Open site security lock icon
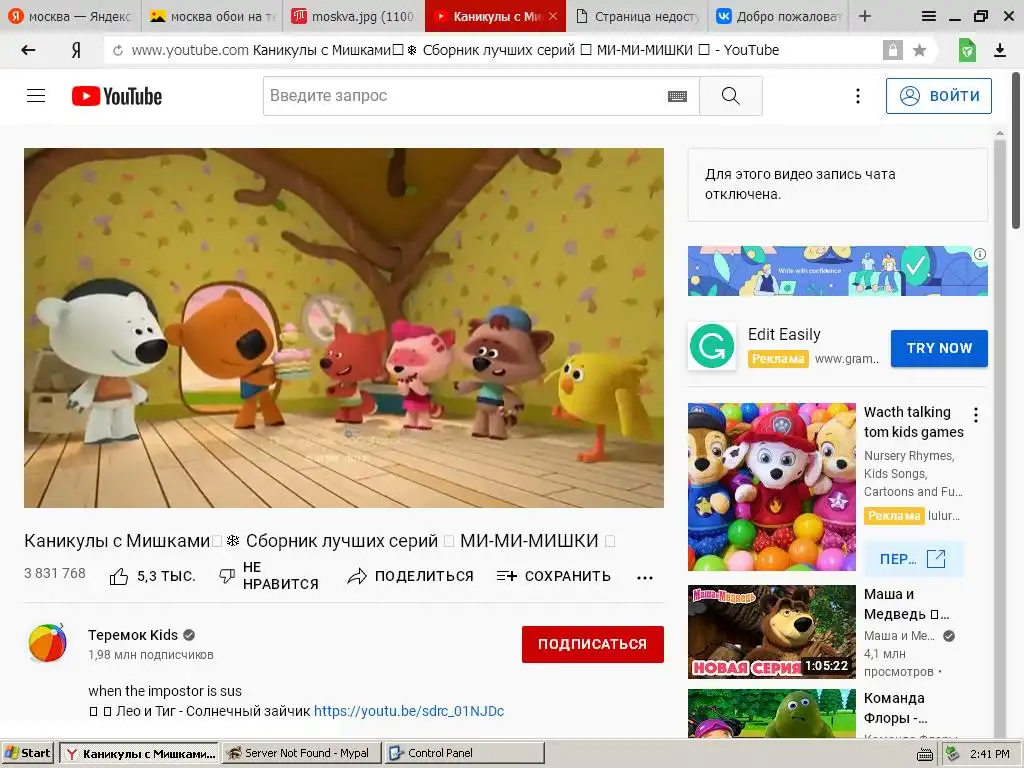 tap(892, 50)
